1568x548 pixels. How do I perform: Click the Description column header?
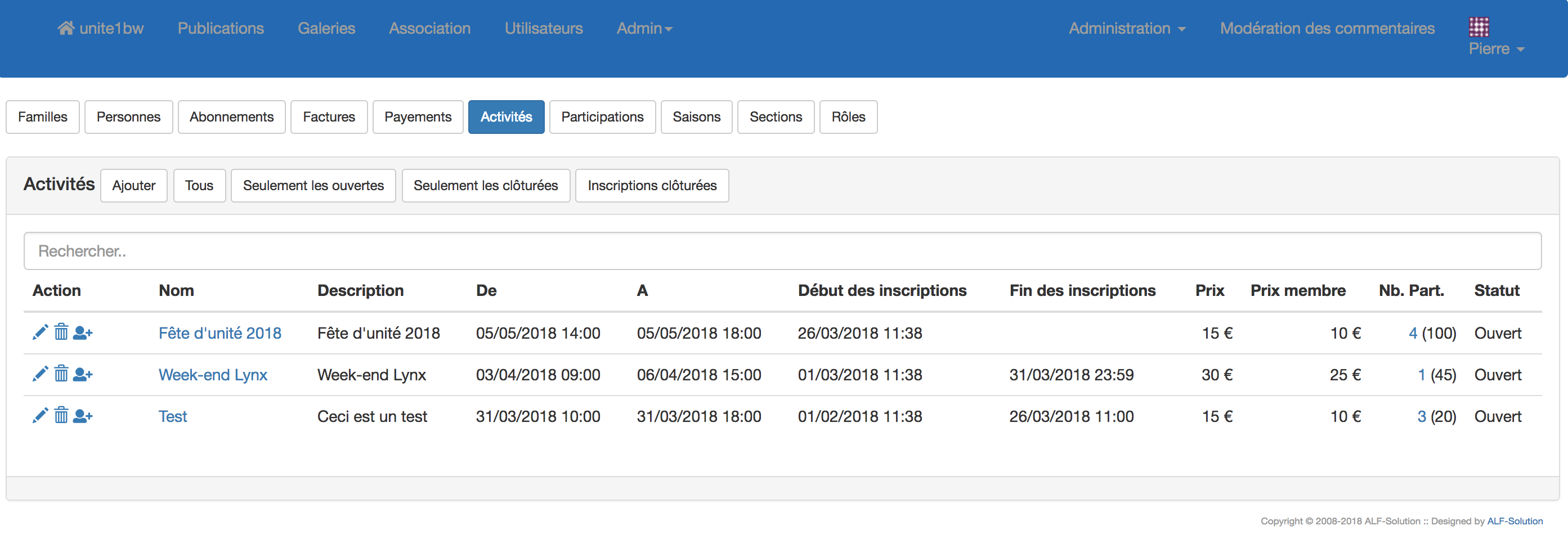click(360, 291)
